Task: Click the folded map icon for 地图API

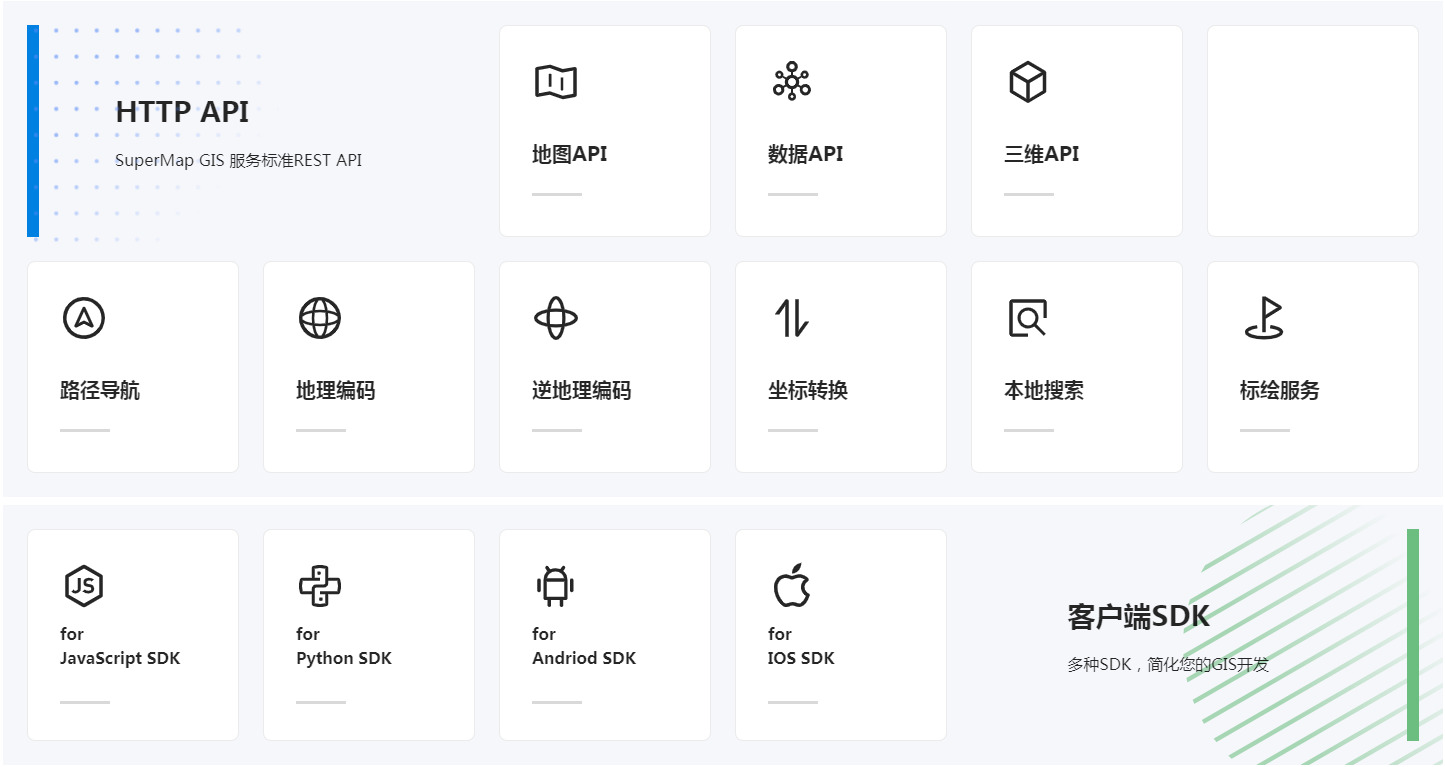Action: point(556,82)
